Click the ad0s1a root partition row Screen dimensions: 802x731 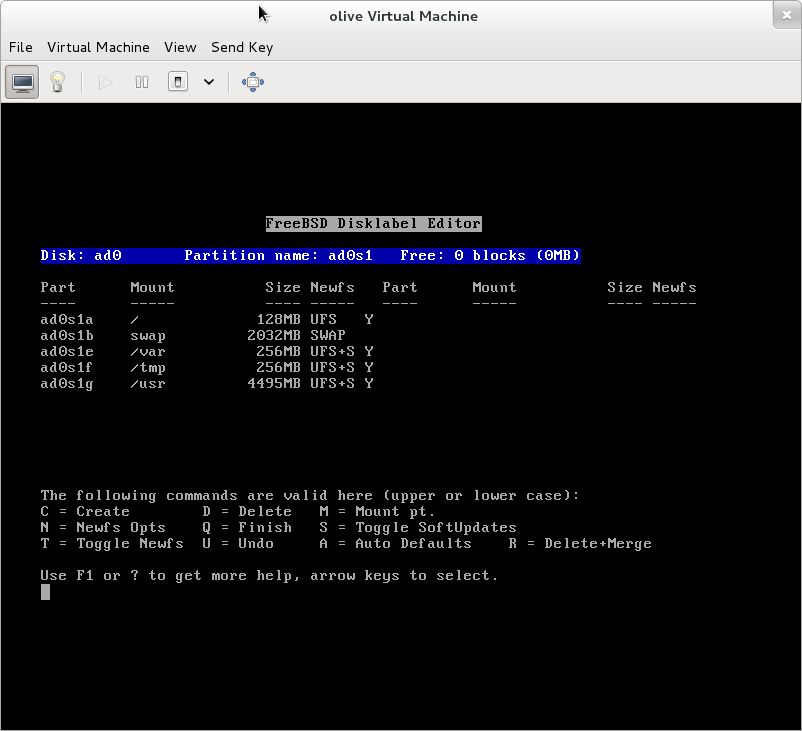[206, 320]
